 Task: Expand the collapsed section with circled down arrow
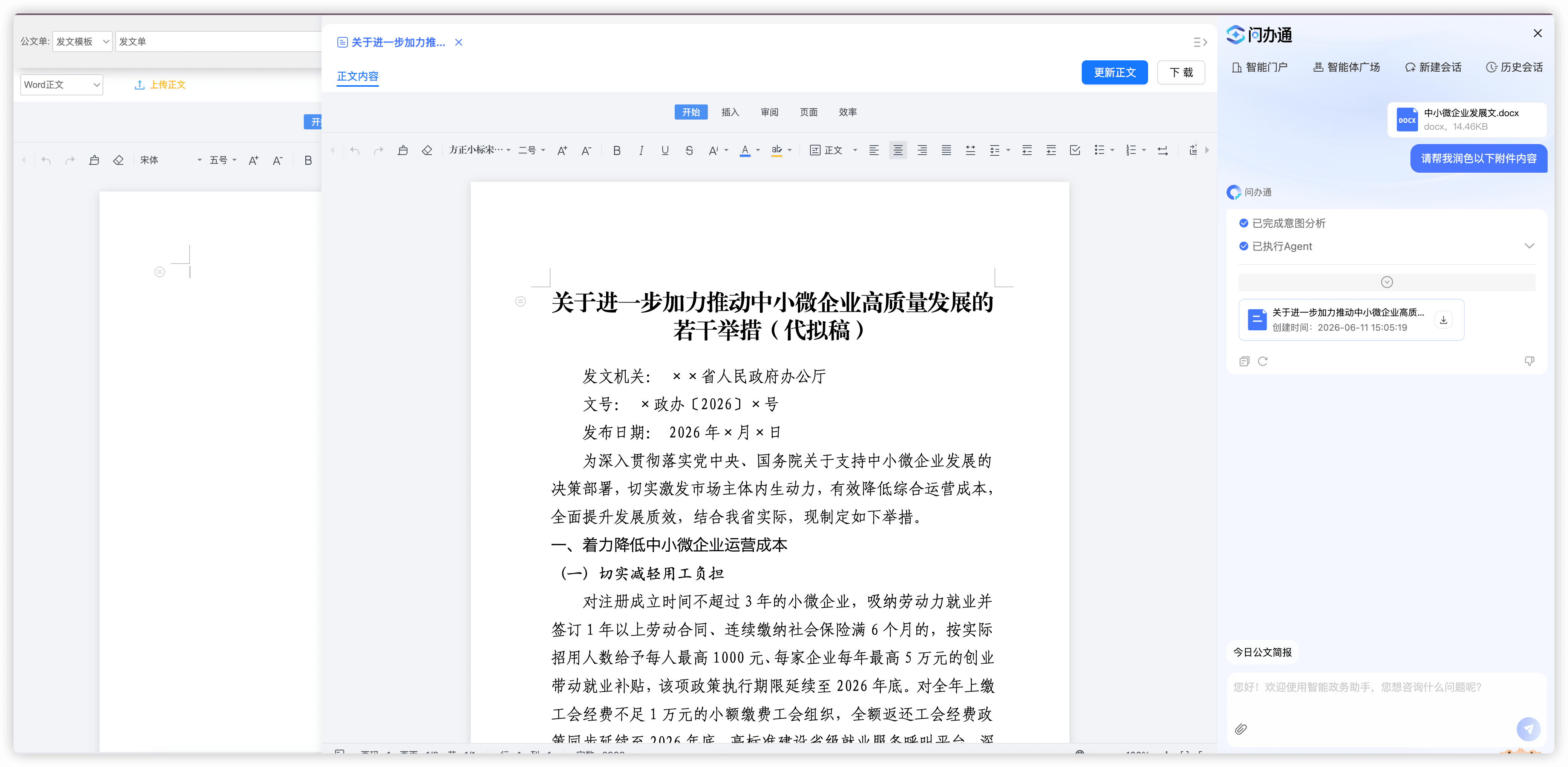(x=1387, y=282)
